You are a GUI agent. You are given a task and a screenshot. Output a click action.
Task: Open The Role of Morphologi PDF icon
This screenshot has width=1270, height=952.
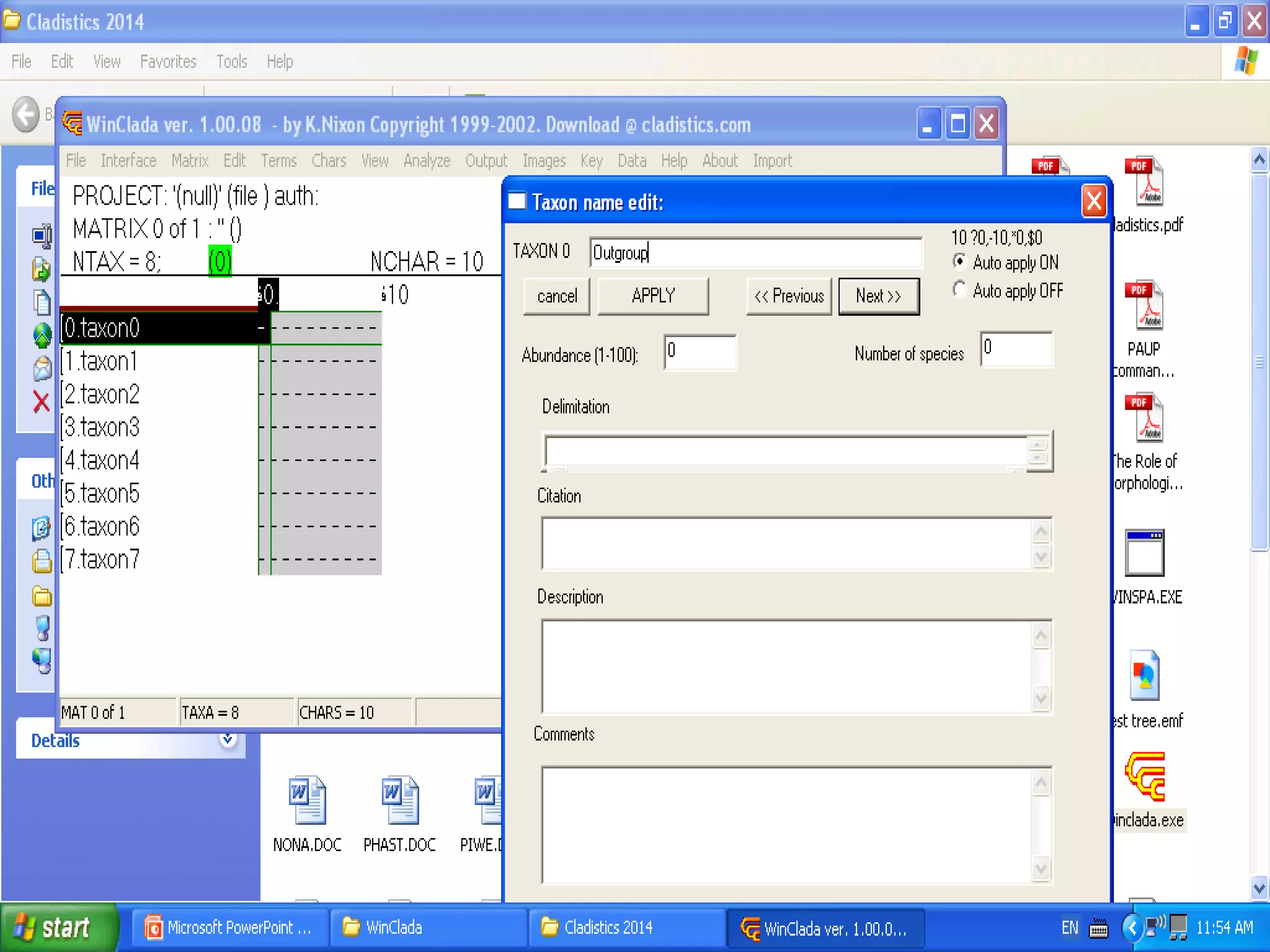click(1144, 418)
